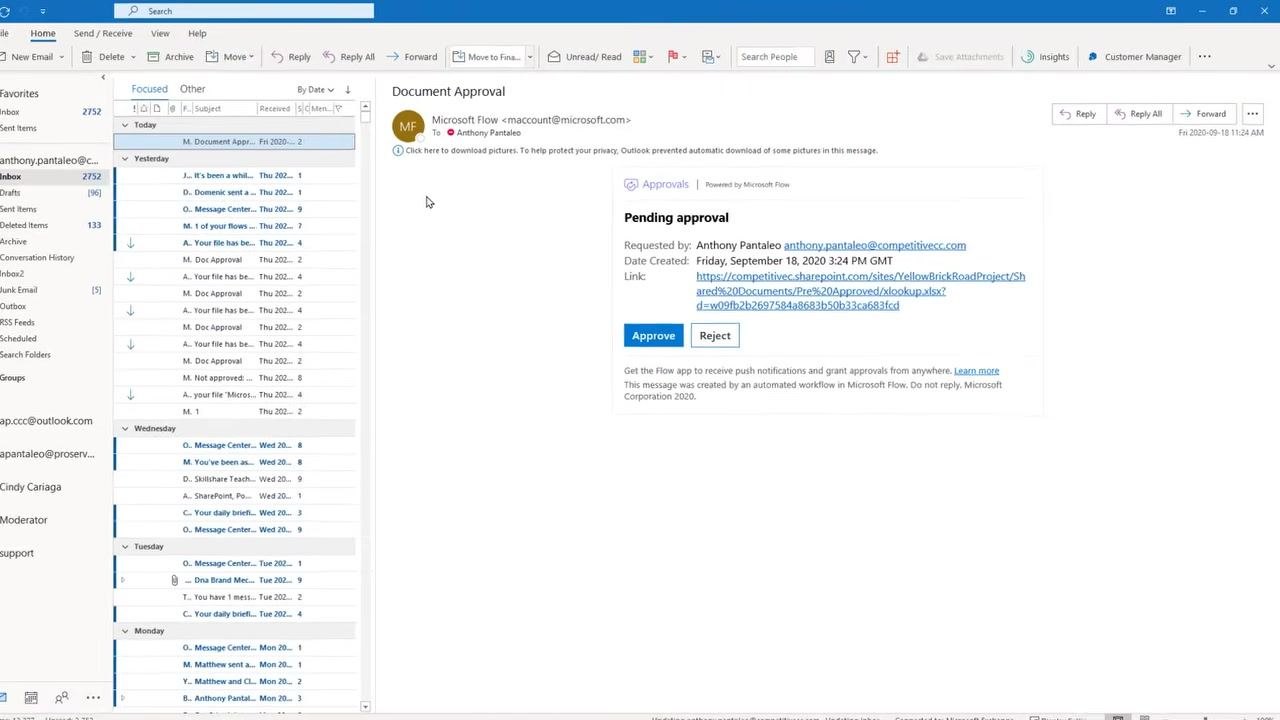The width and height of the screenshot is (1280, 720).
Task: Select the 'Not approved:' message
Action: pyautogui.click(x=234, y=378)
